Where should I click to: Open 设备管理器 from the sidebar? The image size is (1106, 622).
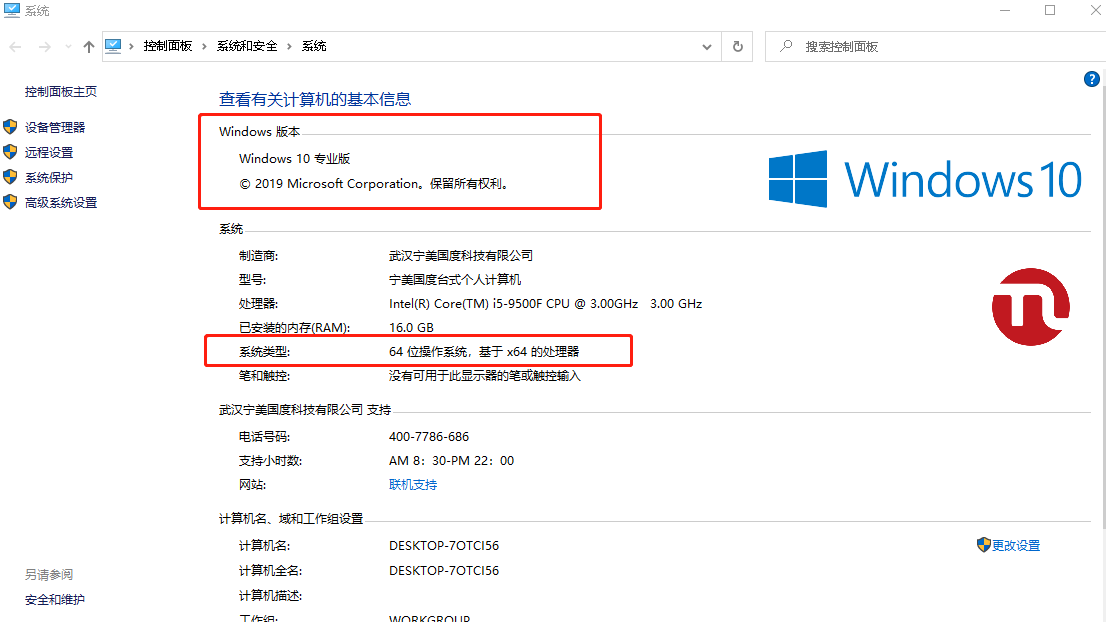click(55, 128)
